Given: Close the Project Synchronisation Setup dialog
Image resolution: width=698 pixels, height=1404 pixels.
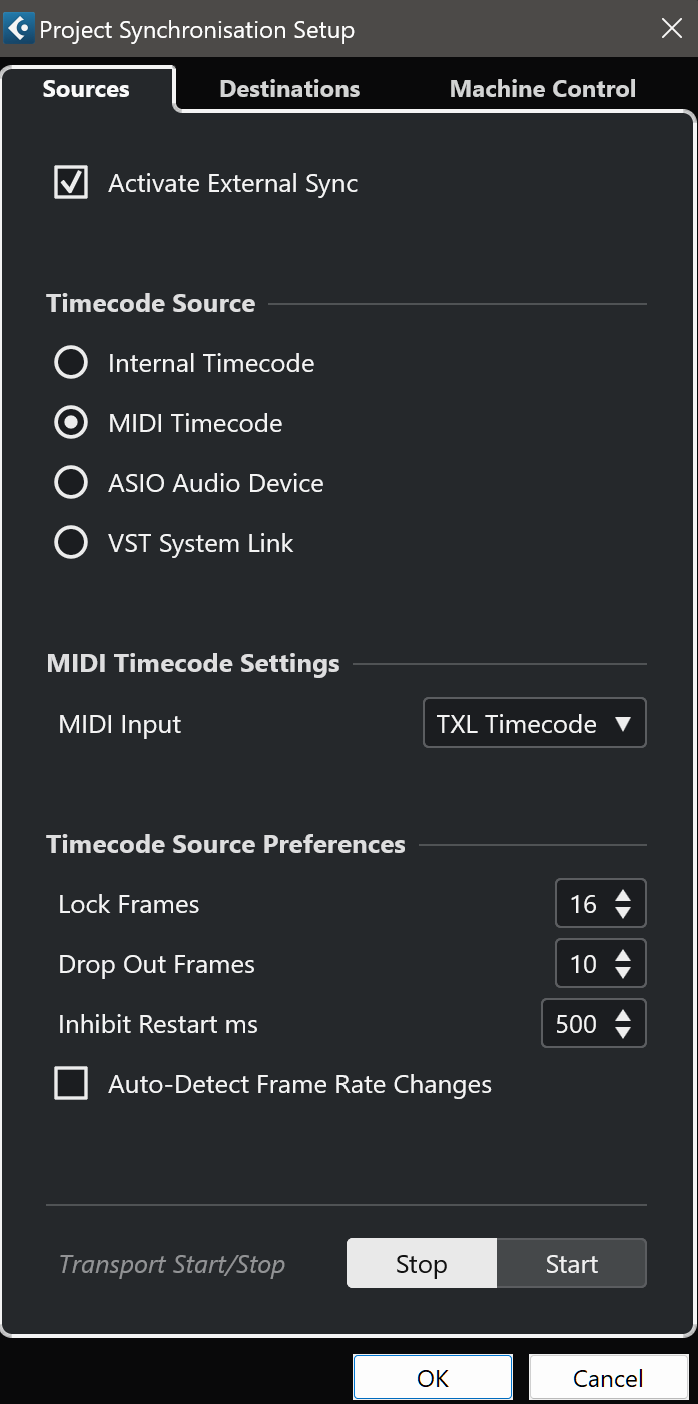Looking at the screenshot, I should click(x=672, y=29).
